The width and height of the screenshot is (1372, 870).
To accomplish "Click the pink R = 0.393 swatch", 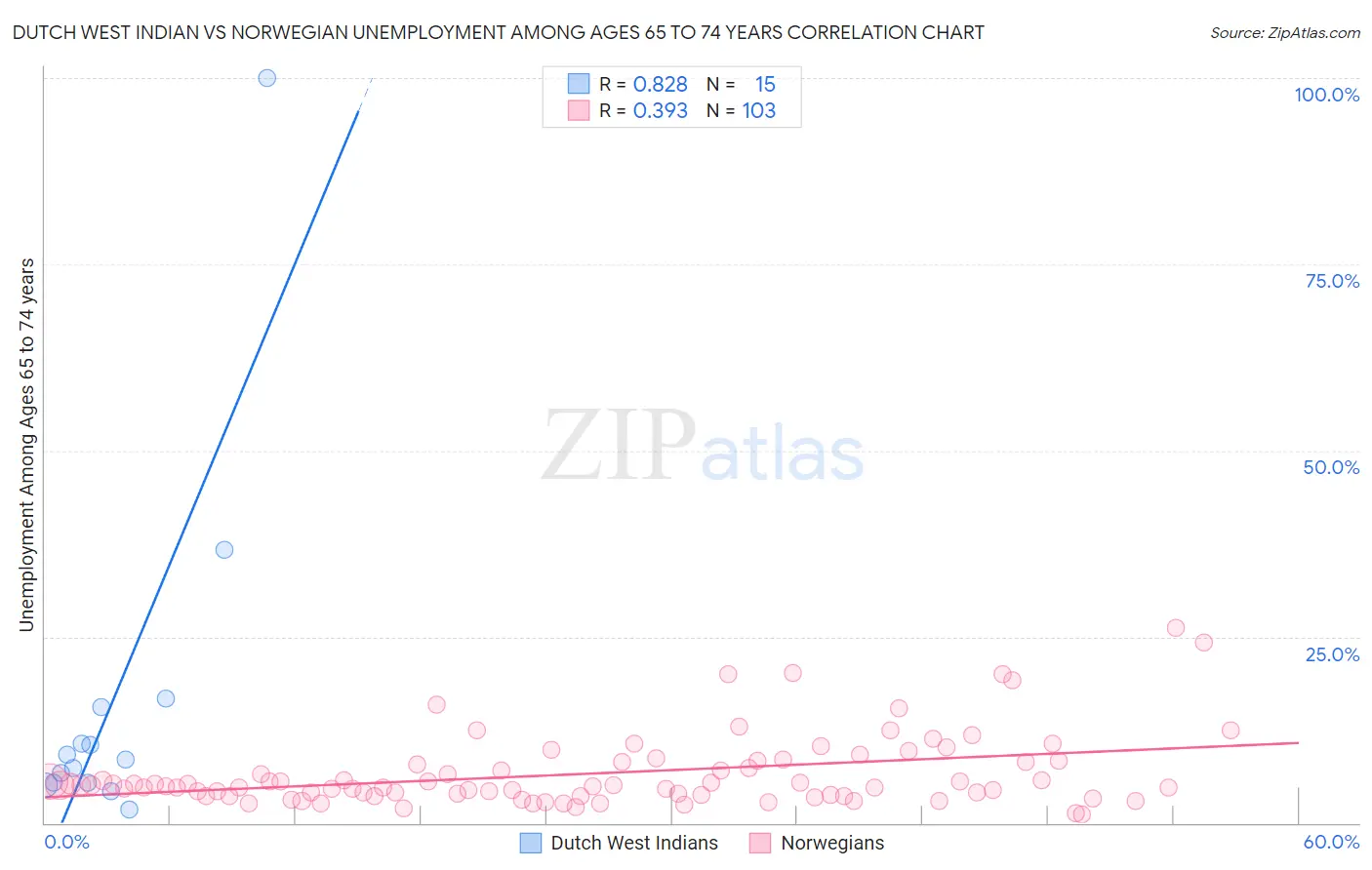I will [x=579, y=110].
